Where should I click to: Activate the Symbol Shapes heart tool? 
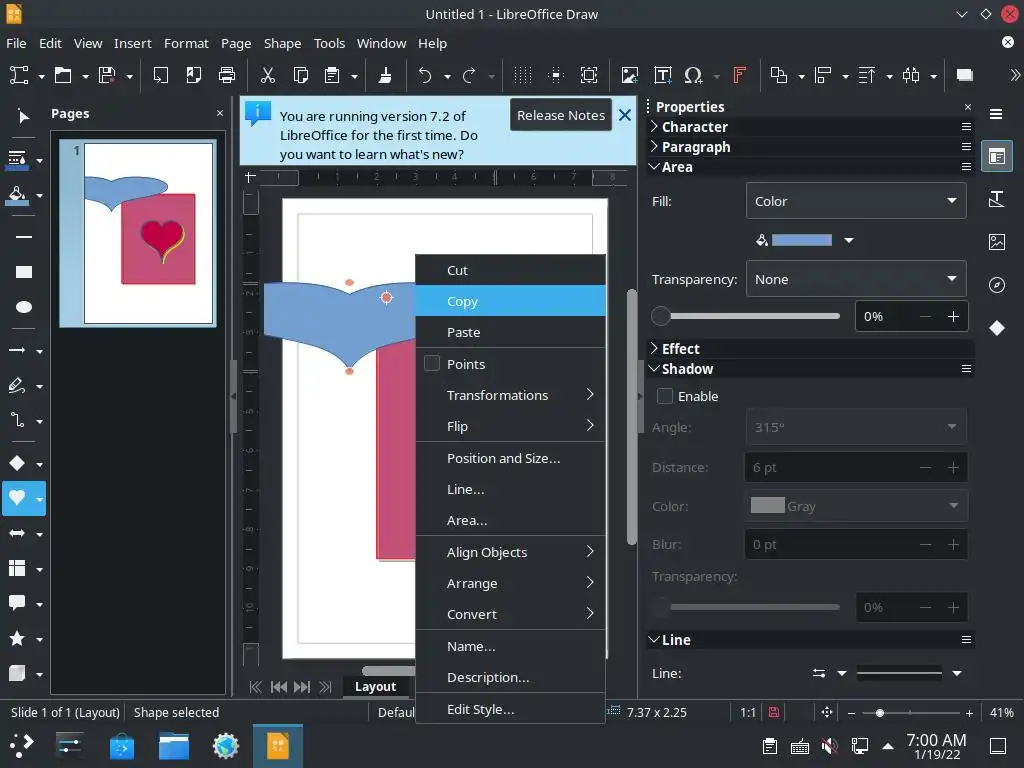tap(18, 498)
